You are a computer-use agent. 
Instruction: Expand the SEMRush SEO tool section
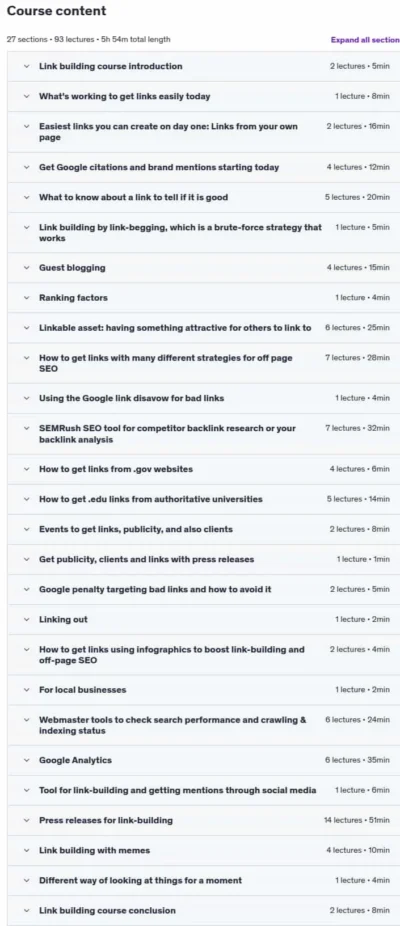point(203,434)
